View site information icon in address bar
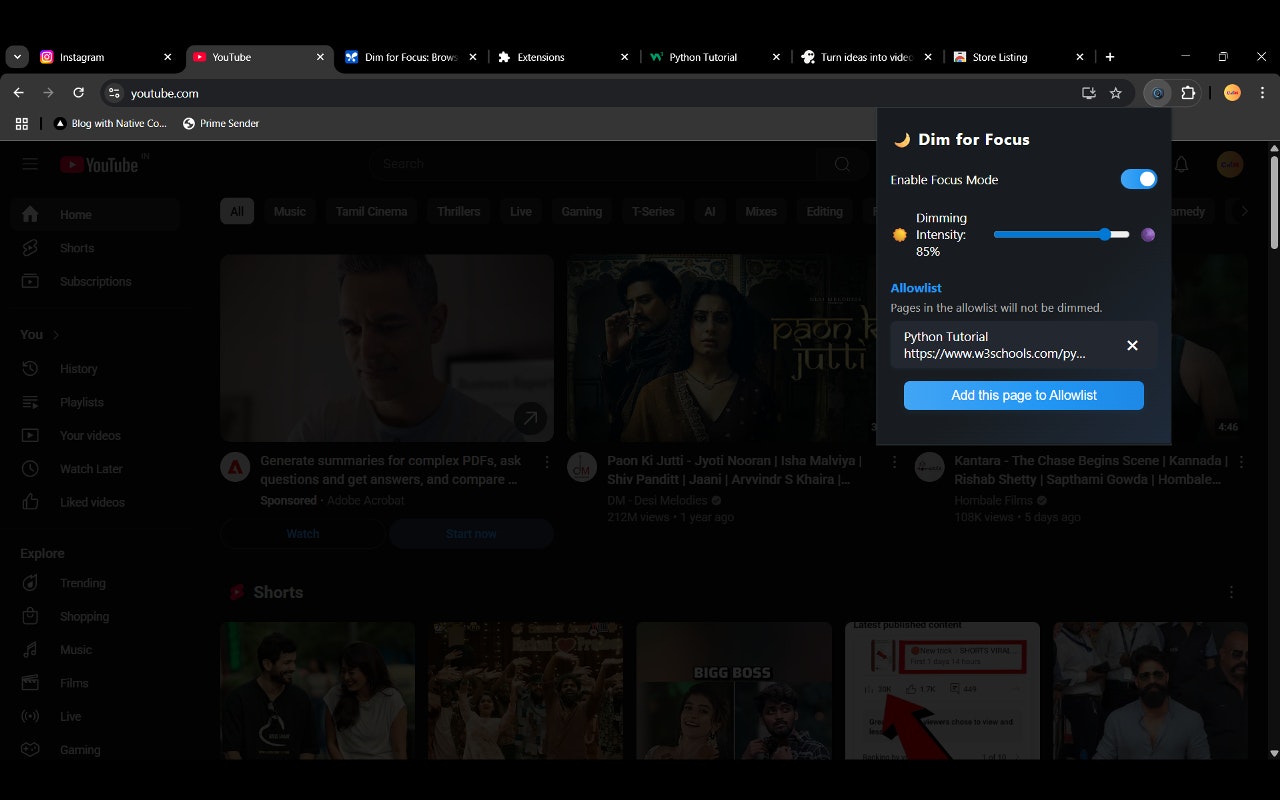 pos(114,93)
